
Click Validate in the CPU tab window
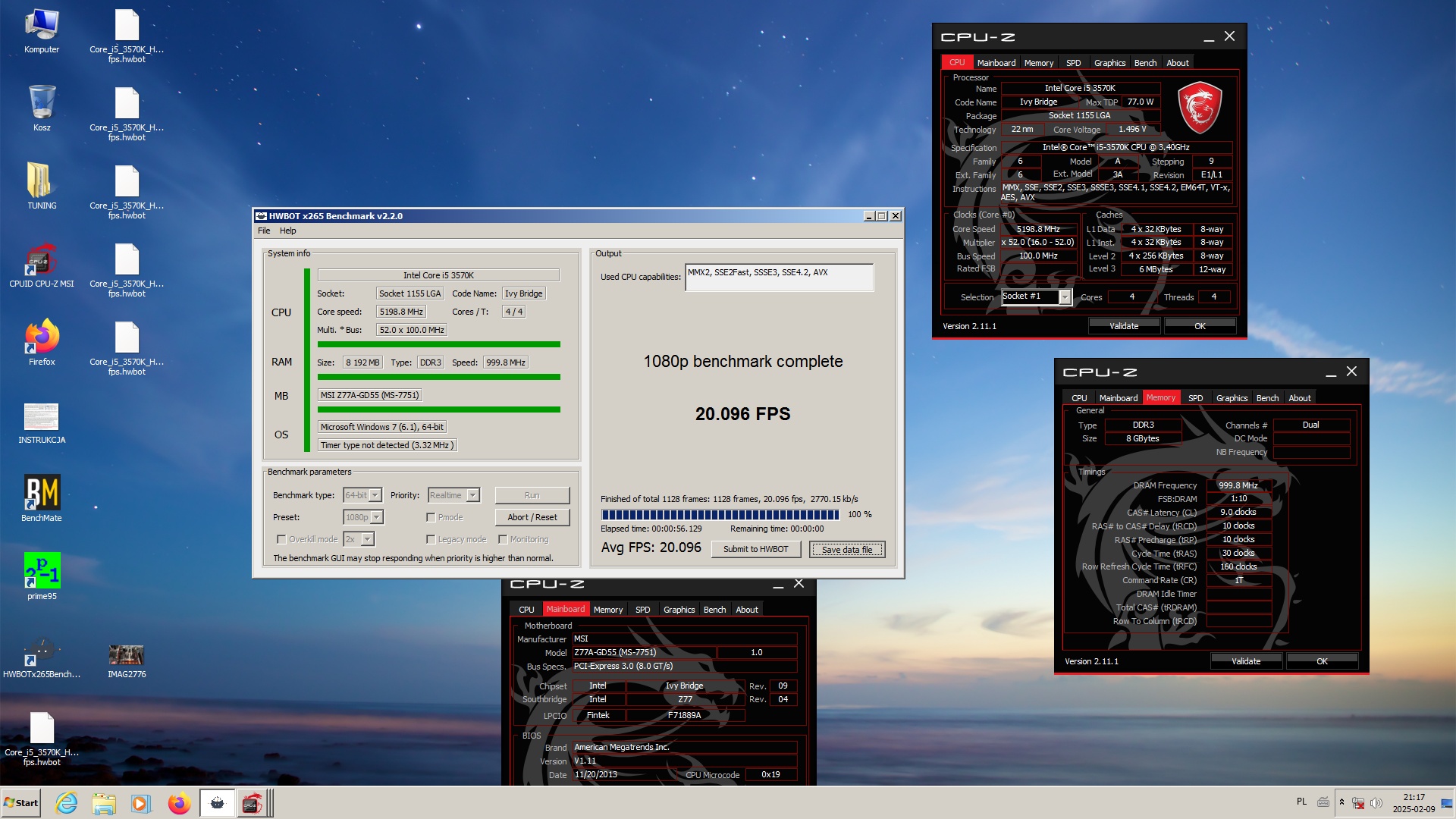pyautogui.click(x=1124, y=326)
